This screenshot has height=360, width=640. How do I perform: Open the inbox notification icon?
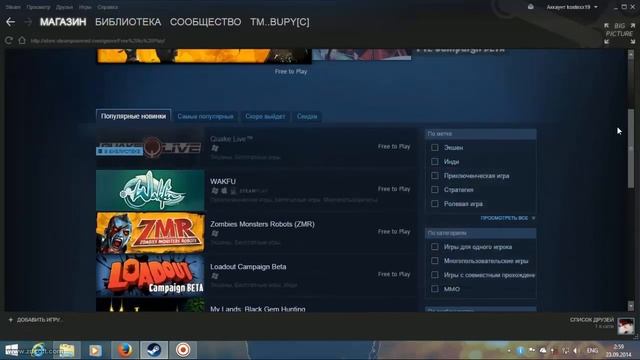coord(531,7)
